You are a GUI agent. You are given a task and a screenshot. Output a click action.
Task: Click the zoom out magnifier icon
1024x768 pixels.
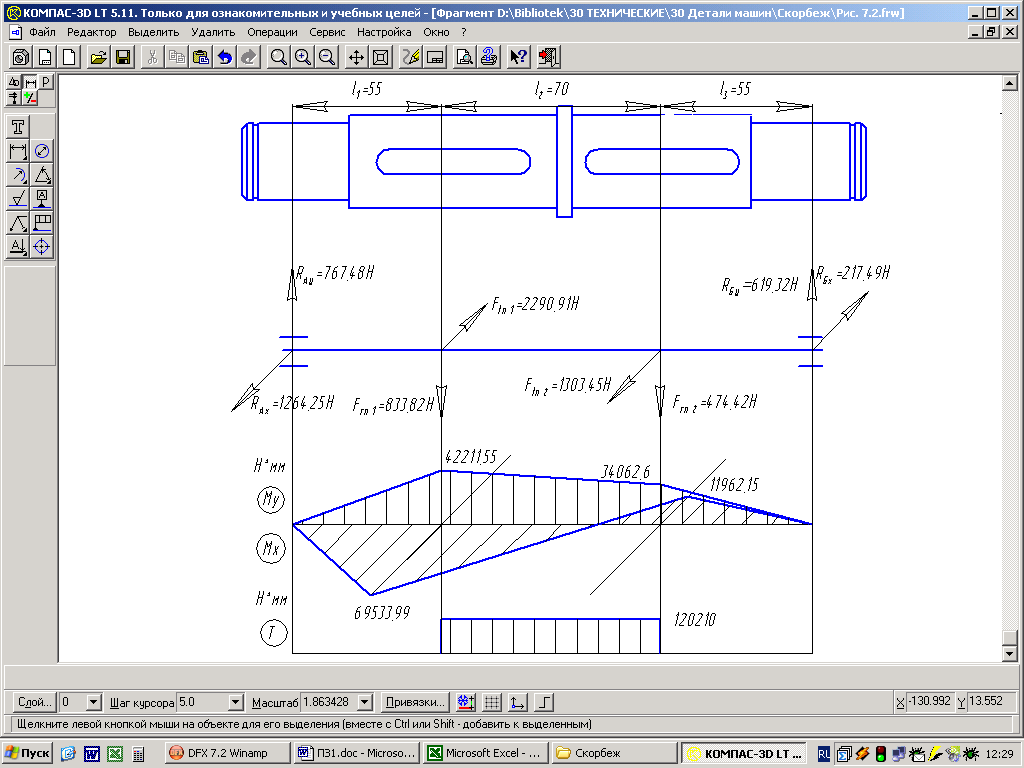327,57
